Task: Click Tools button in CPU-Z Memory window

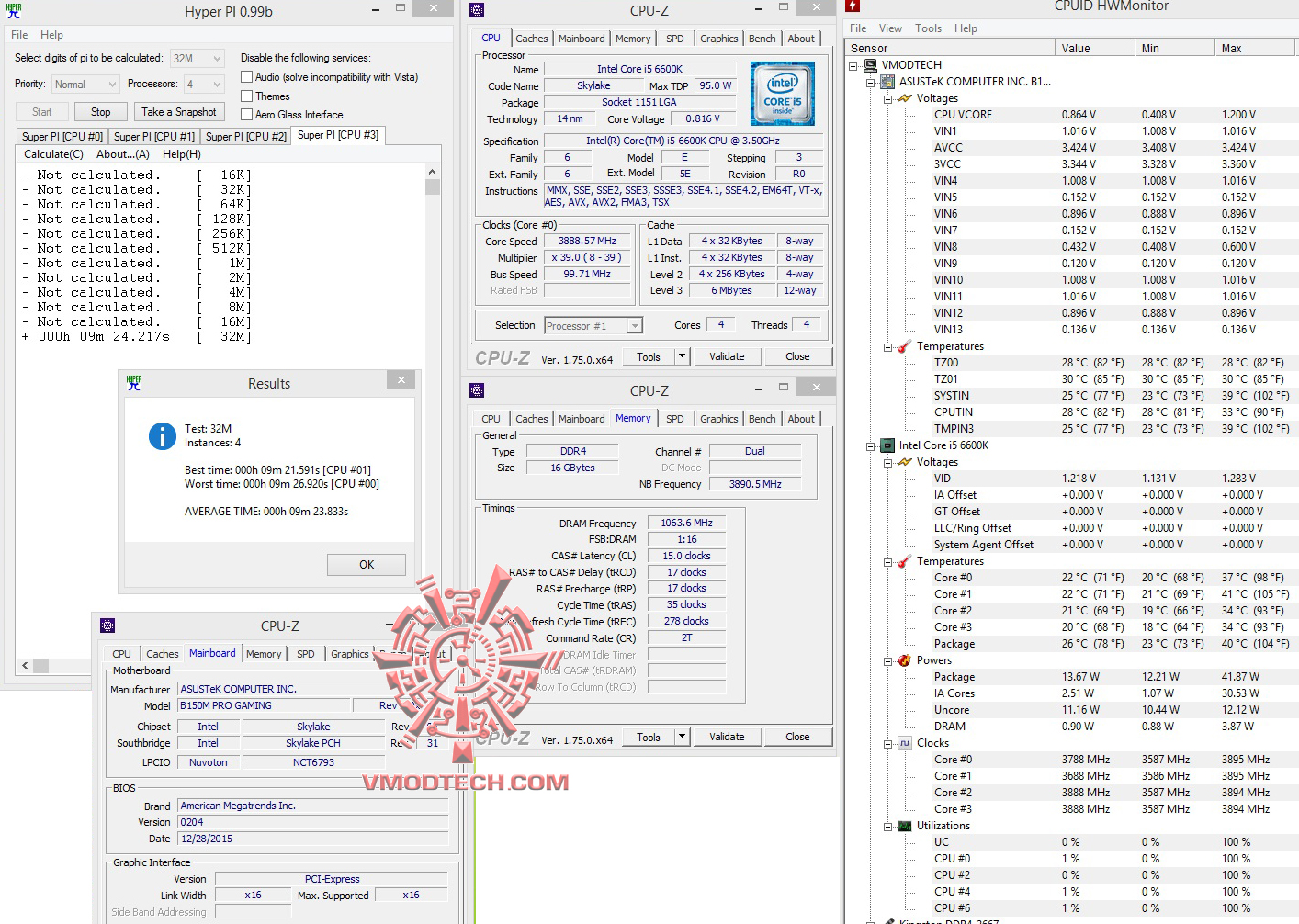Action: [x=649, y=737]
